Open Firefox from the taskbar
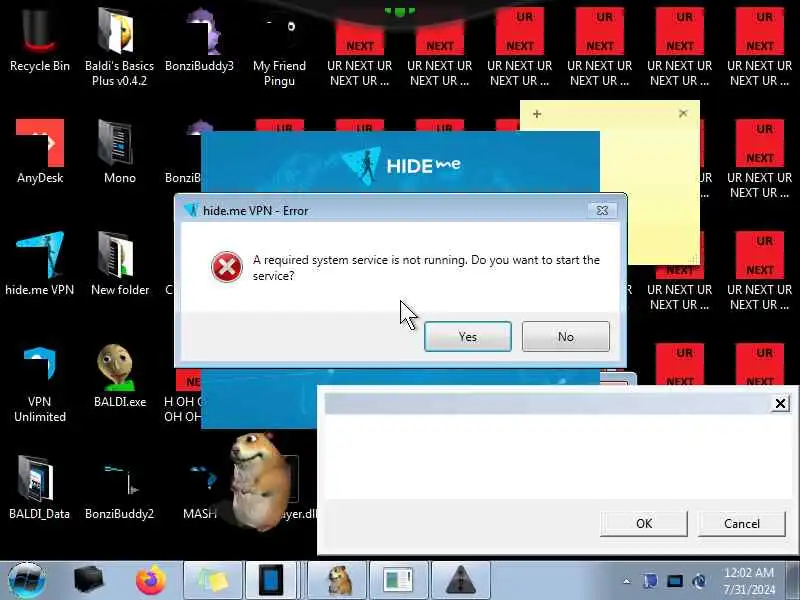 click(151, 580)
